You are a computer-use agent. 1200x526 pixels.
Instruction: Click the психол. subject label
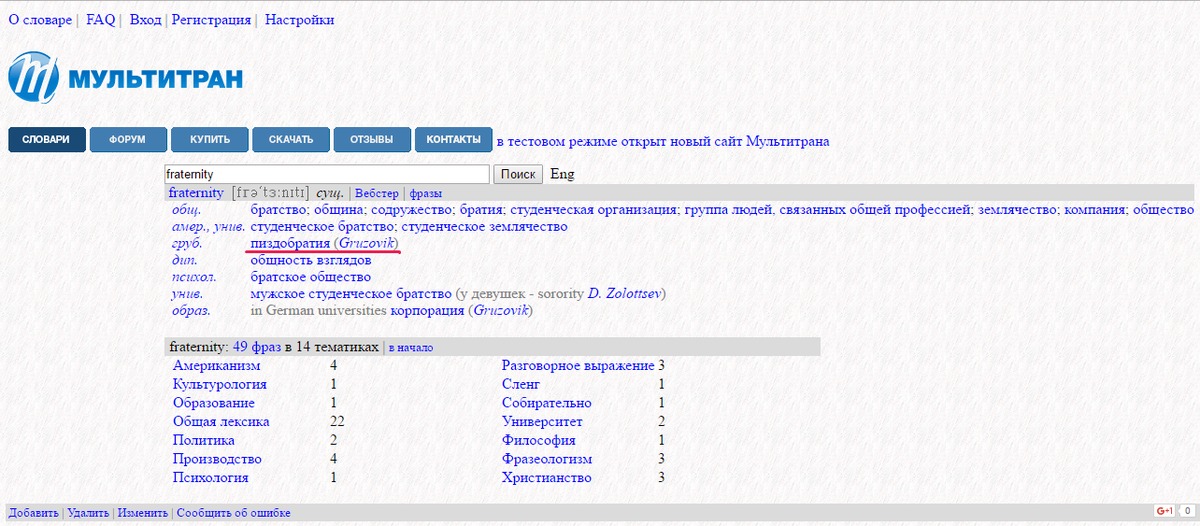pyautogui.click(x=194, y=277)
